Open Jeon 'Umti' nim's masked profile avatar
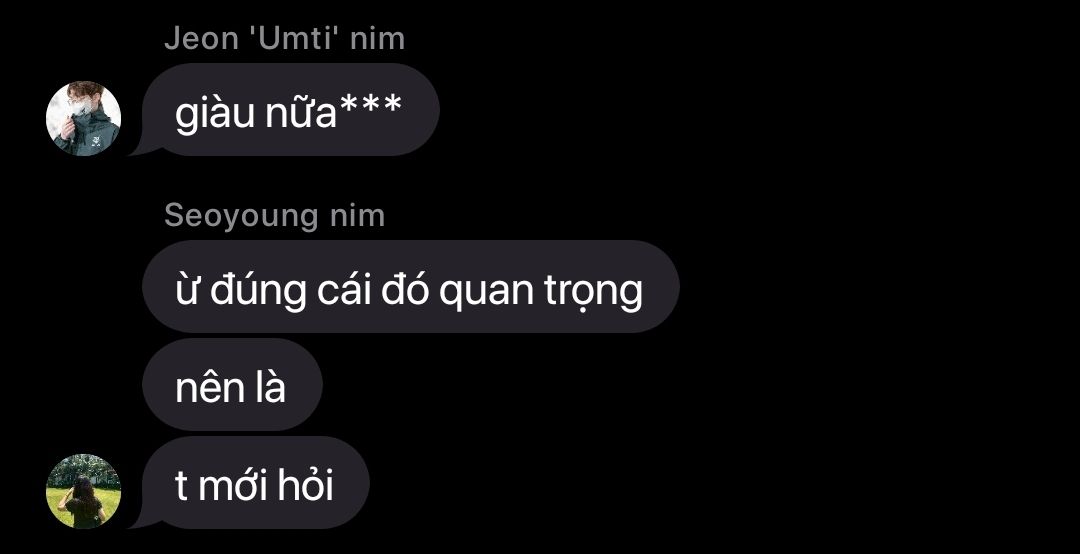This screenshot has height=554, width=1080. (83, 119)
